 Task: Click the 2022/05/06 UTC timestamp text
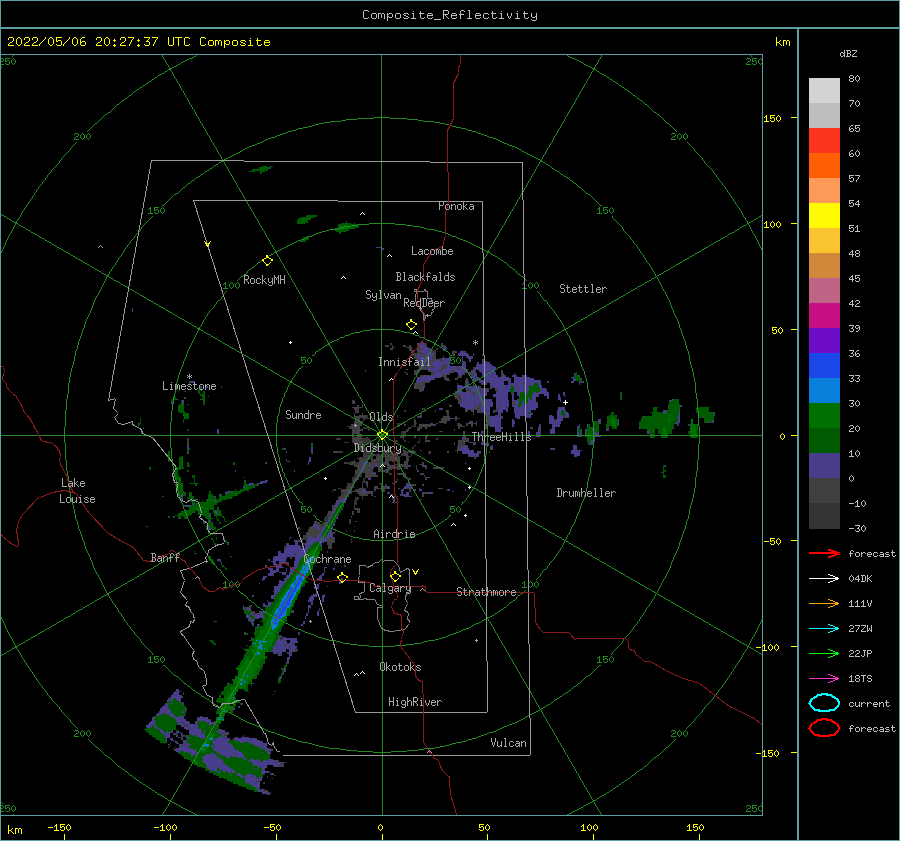click(x=139, y=42)
